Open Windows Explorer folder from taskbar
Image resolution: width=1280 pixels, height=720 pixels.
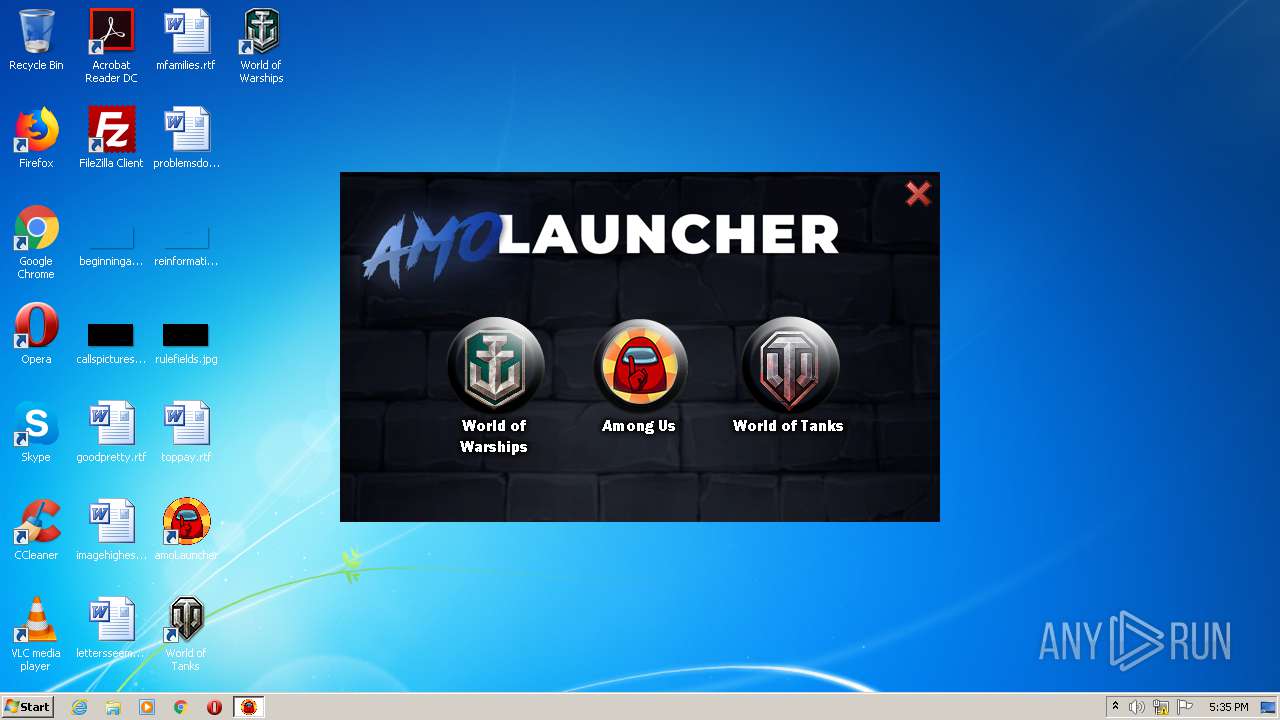pyautogui.click(x=113, y=707)
